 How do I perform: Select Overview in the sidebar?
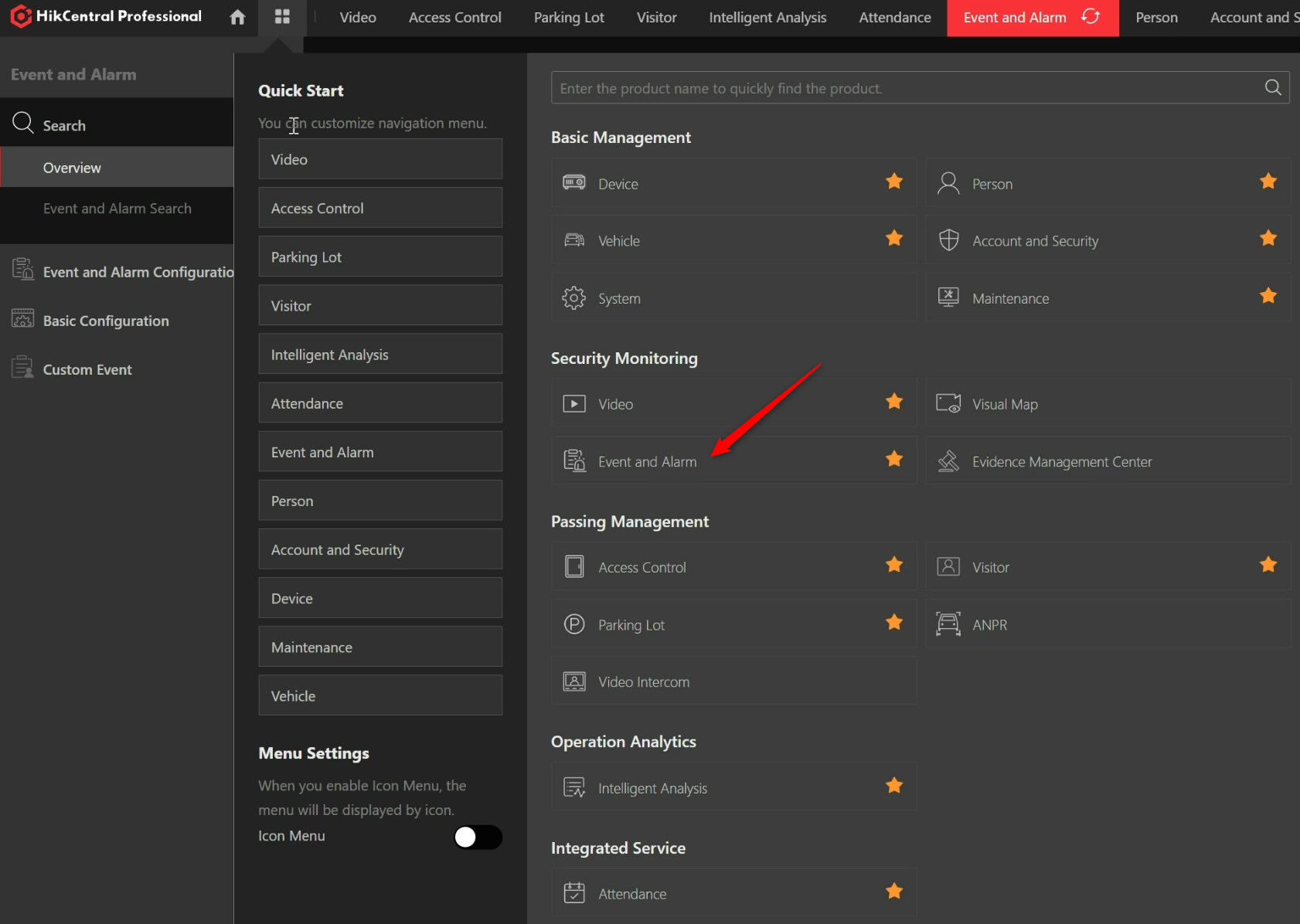tap(117, 167)
